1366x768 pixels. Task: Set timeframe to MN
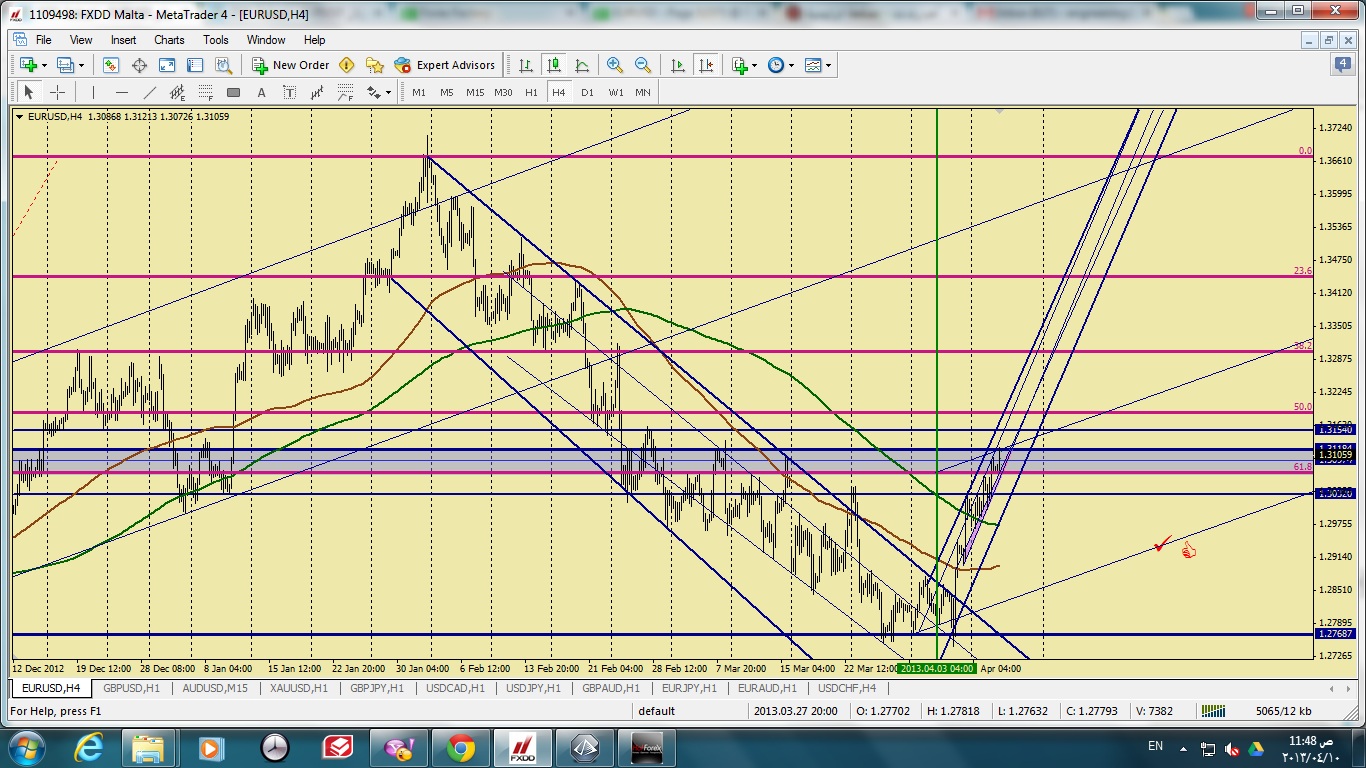643,92
